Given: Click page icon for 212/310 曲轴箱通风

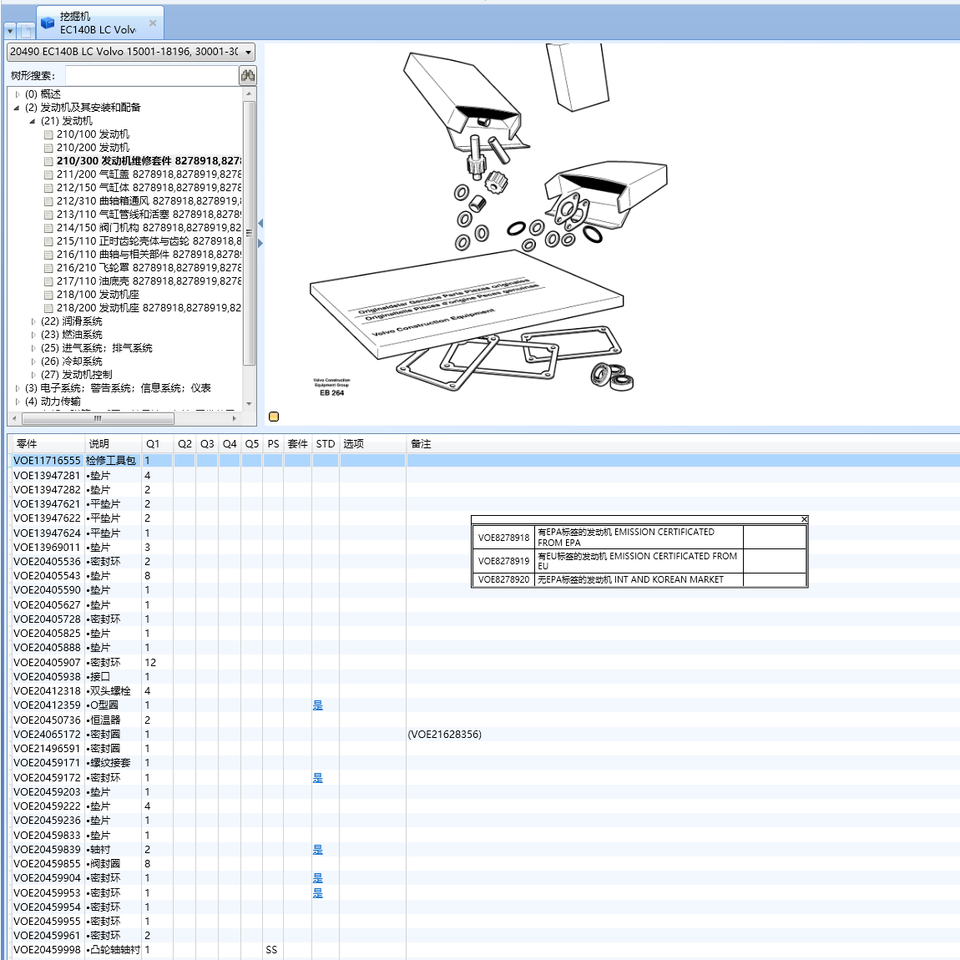Looking at the screenshot, I should (48, 201).
